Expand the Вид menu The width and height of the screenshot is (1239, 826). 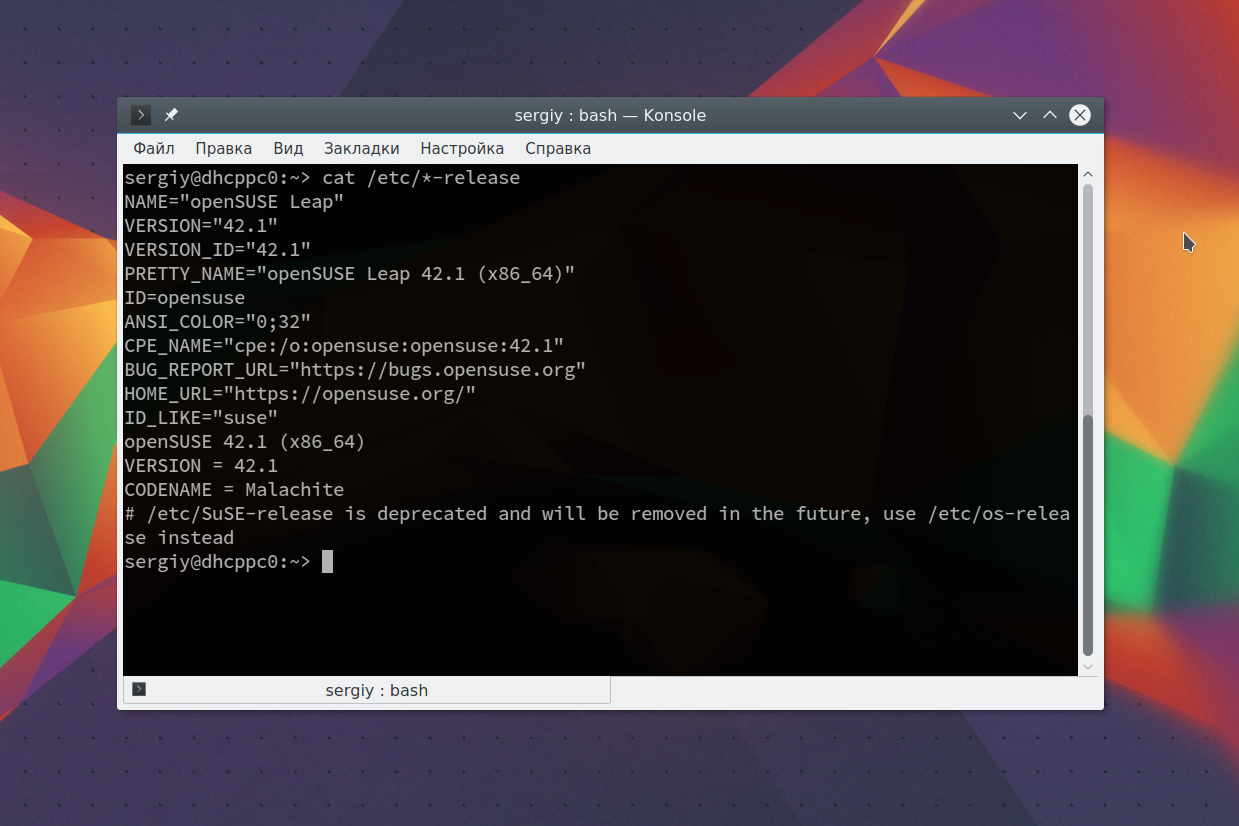click(x=288, y=148)
